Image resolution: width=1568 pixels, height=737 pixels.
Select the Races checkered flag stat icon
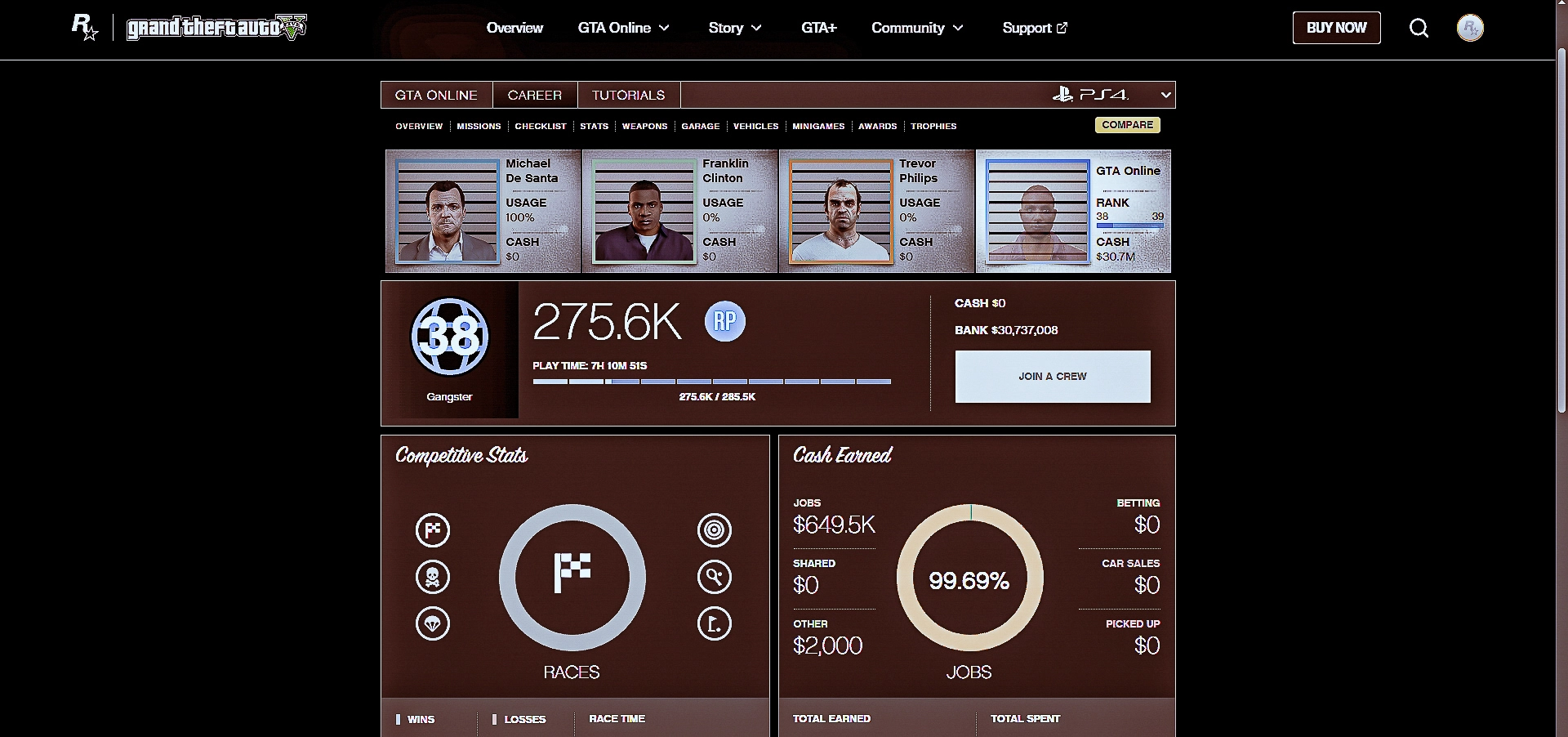coord(433,530)
